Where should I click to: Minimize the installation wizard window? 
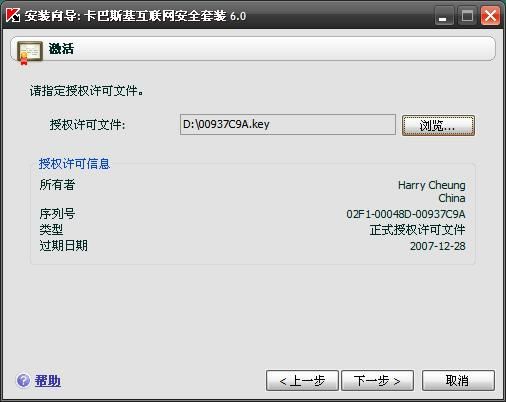[x=444, y=16]
